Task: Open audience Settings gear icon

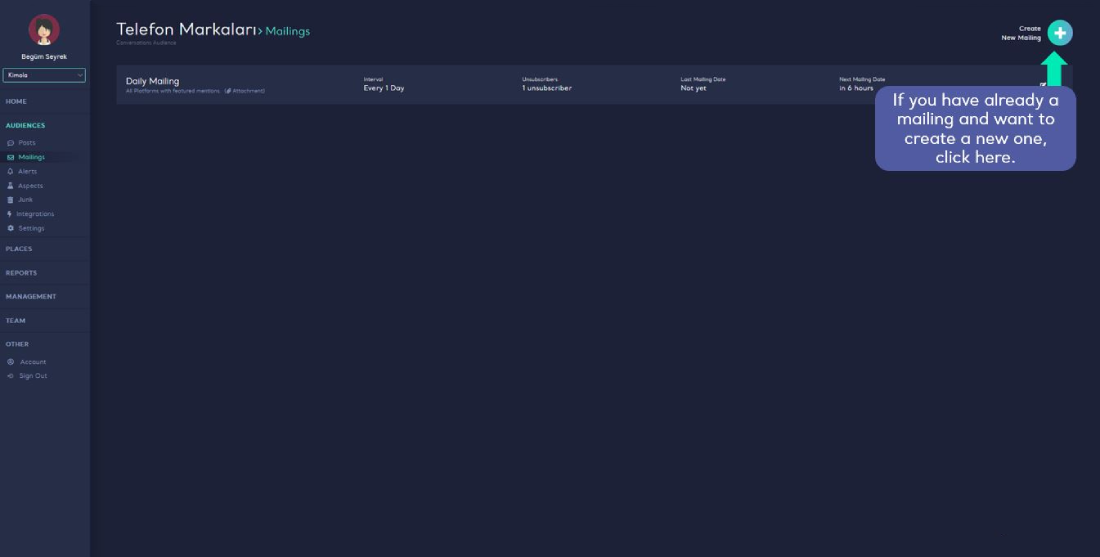Action: (10, 228)
